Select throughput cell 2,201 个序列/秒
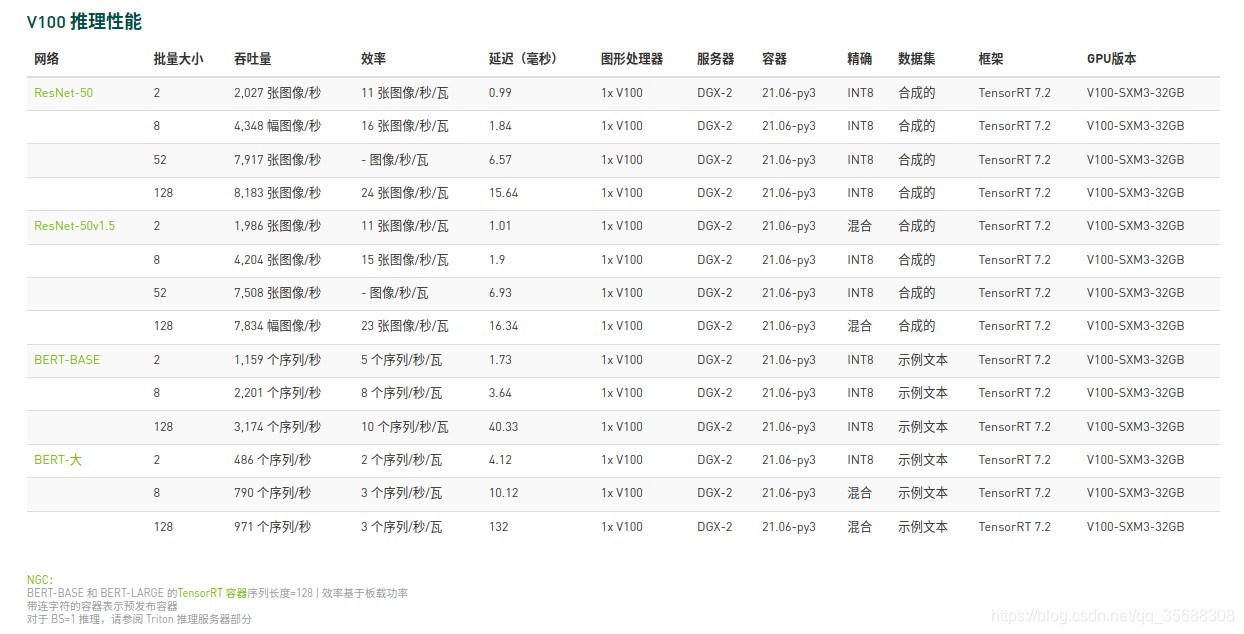 [277, 393]
